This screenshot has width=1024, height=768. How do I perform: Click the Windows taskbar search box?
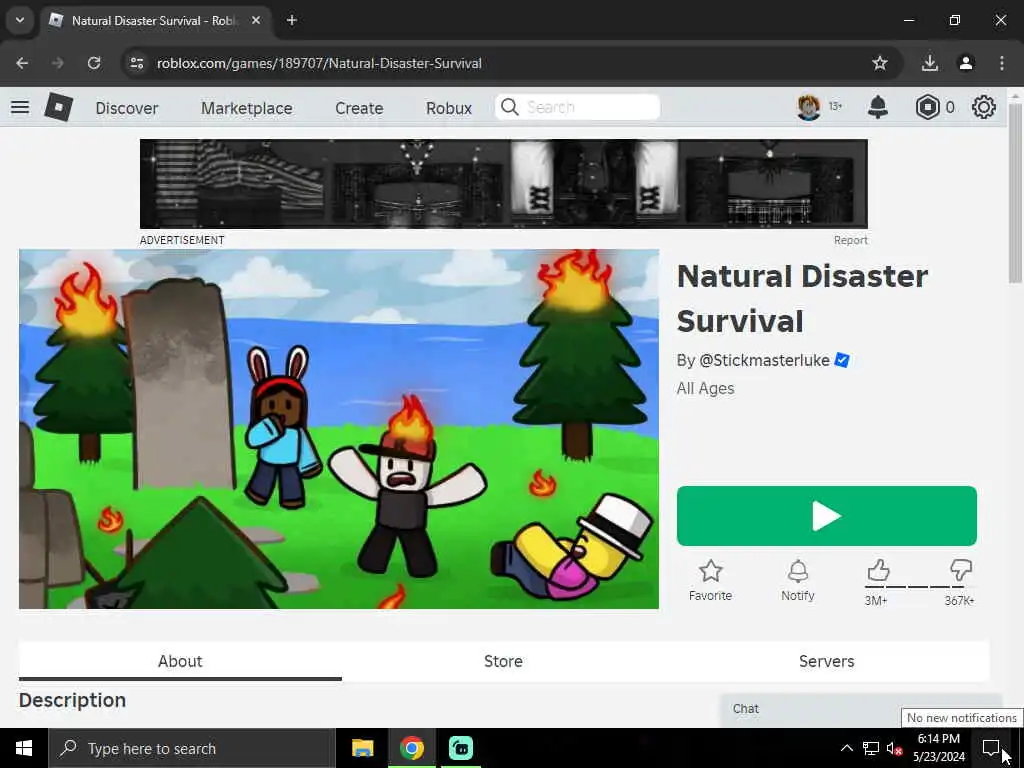tap(192, 748)
